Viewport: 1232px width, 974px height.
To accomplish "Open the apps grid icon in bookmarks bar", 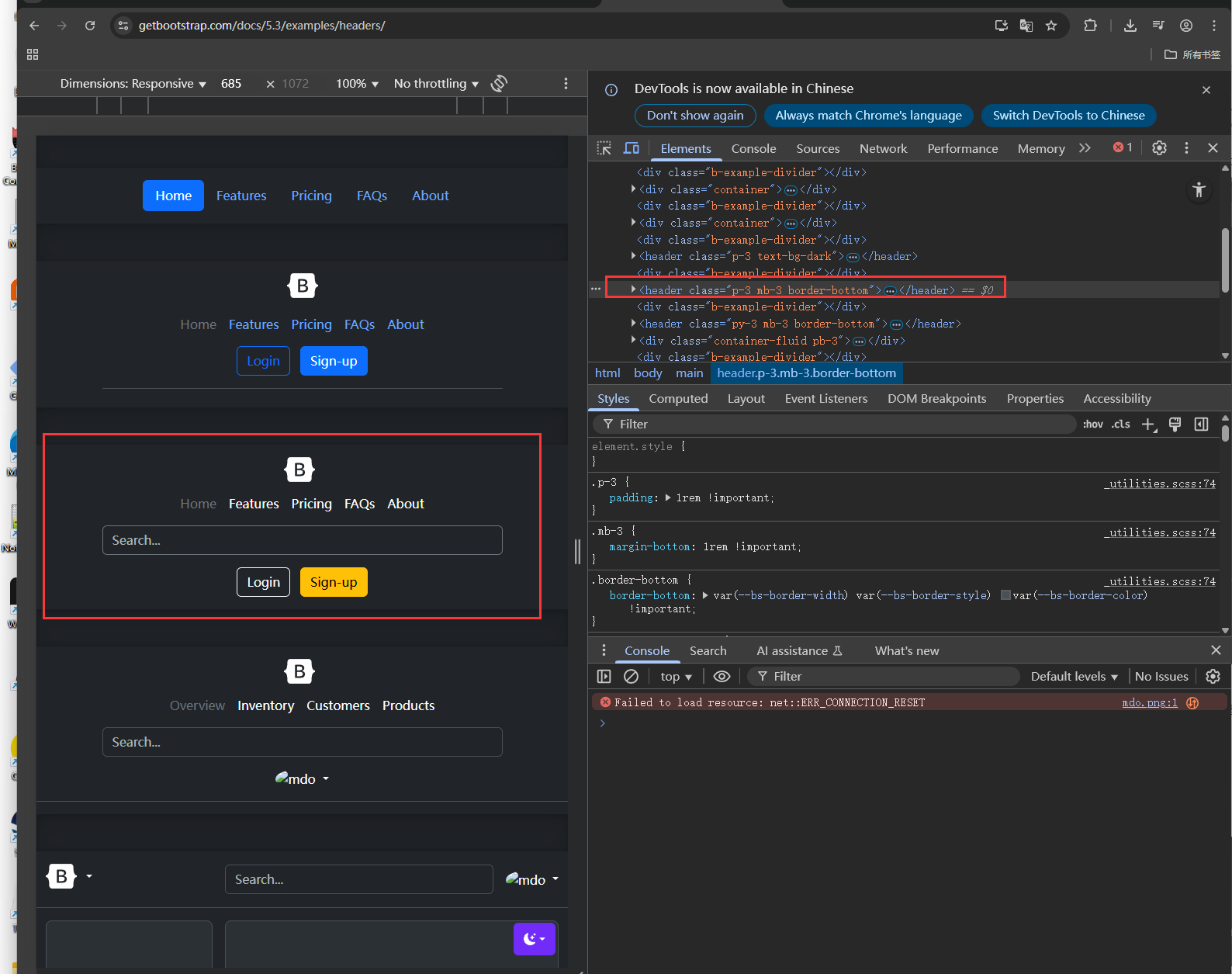I will (x=33, y=54).
